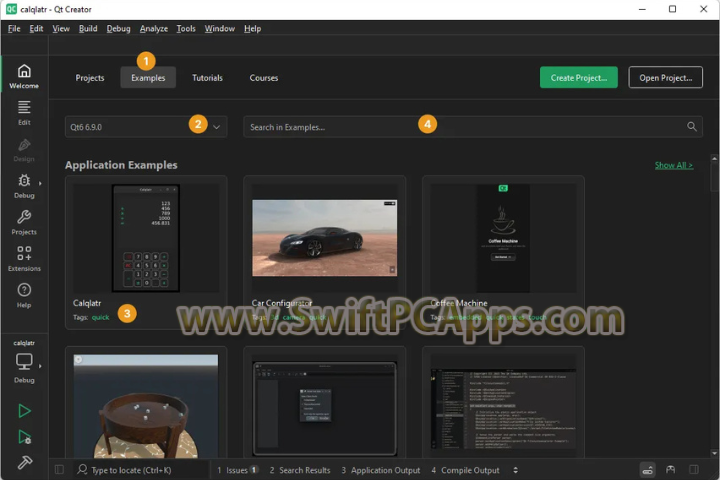
Task: Open the Calqlatr example thumbnail
Action: point(146,238)
